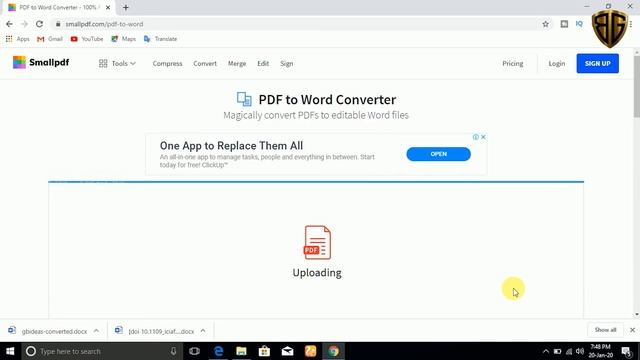Click Show all downloads
Image resolution: width=640 pixels, height=360 pixels.
click(605, 330)
